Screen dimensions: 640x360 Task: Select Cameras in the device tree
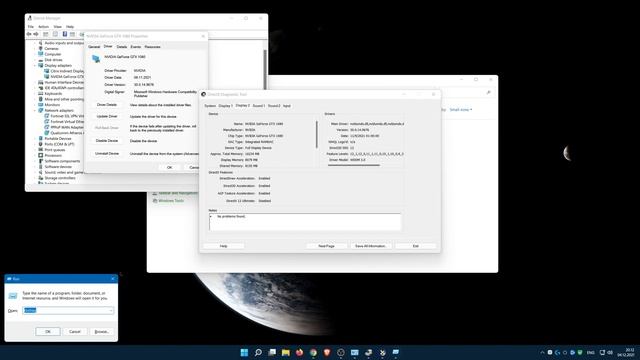coord(51,49)
